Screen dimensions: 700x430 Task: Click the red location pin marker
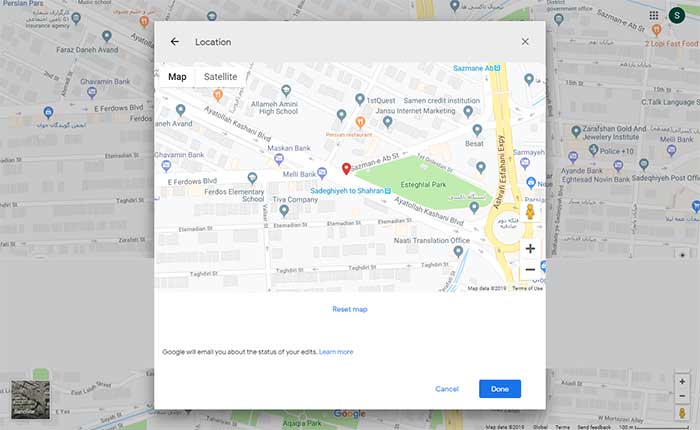346,169
